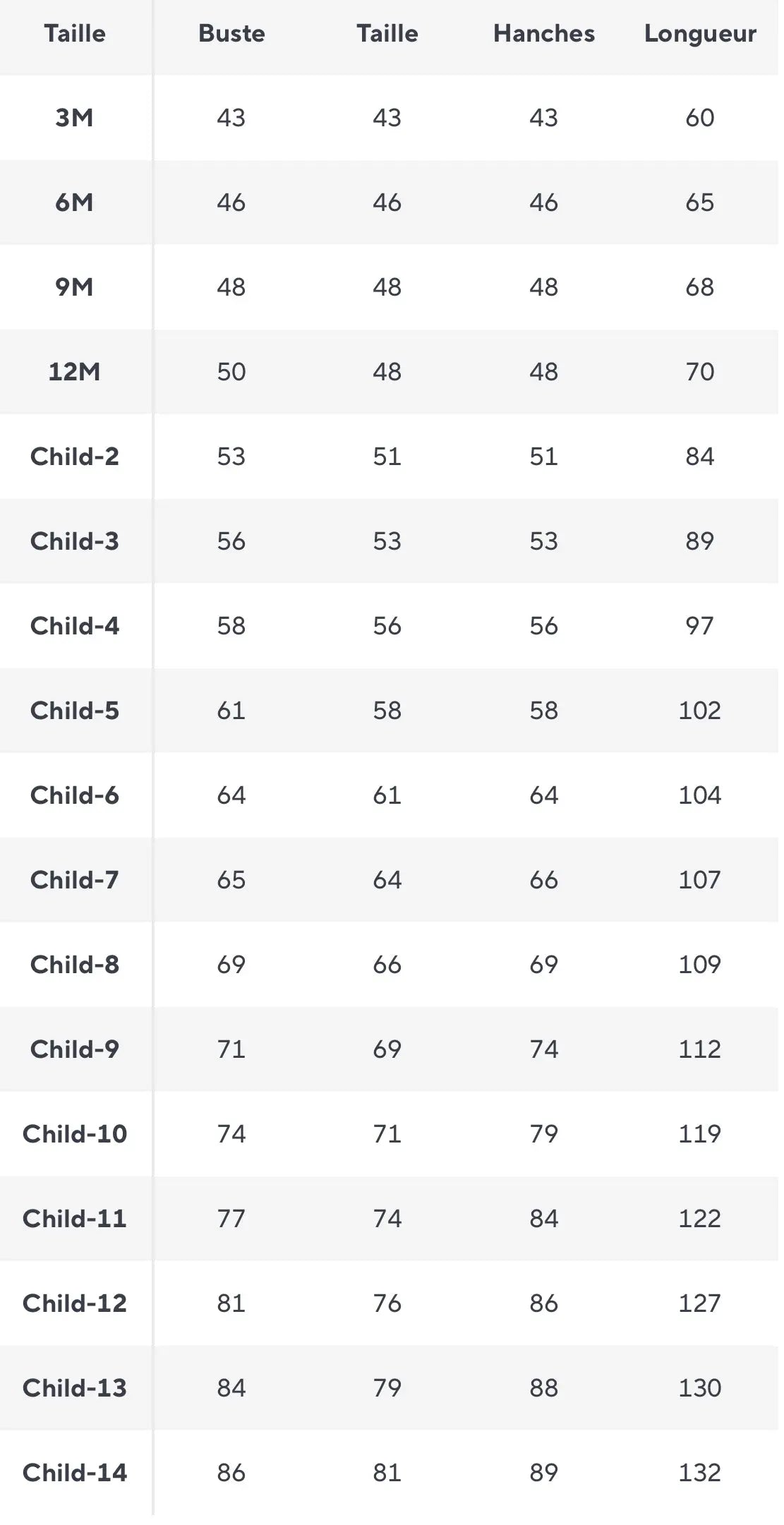Click the Buste value 77 for Child-11

coord(231,1219)
